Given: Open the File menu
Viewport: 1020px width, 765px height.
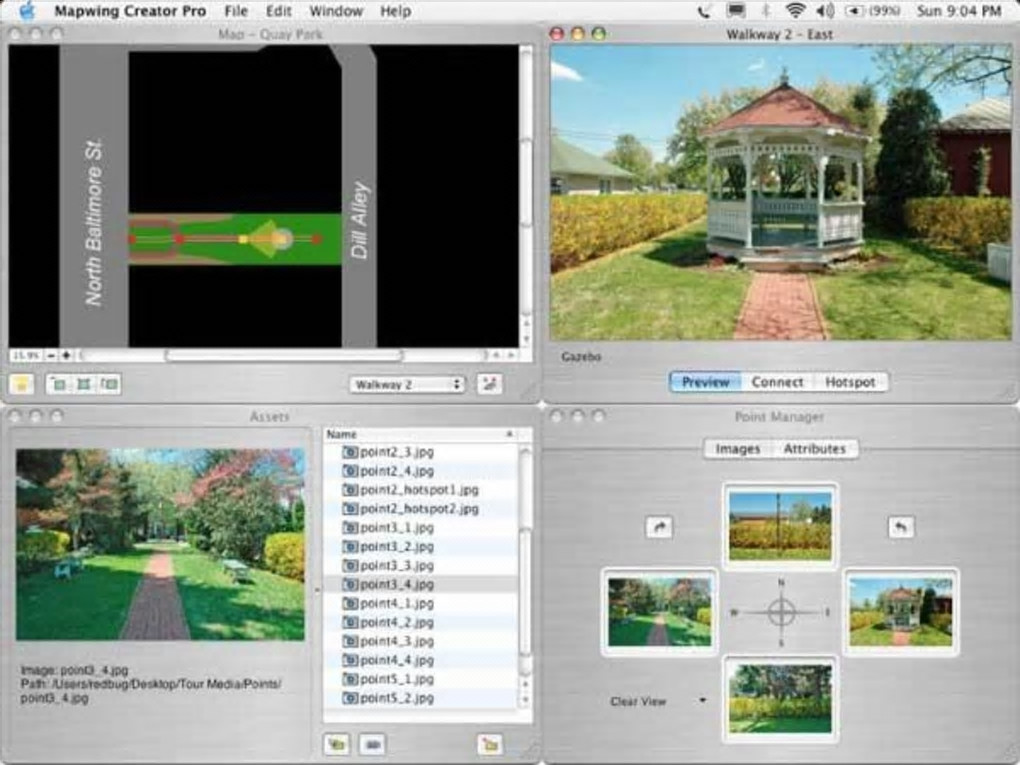Looking at the screenshot, I should coord(235,11).
